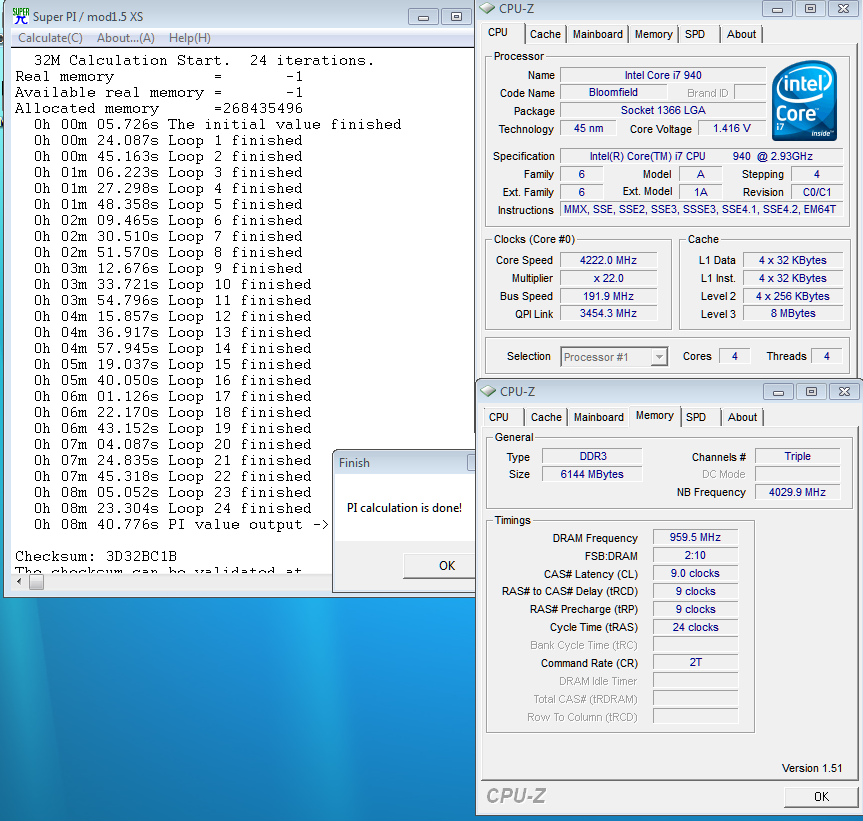Click the QPI Link 3454.3 MHz value
The width and height of the screenshot is (863, 821).
(x=608, y=314)
